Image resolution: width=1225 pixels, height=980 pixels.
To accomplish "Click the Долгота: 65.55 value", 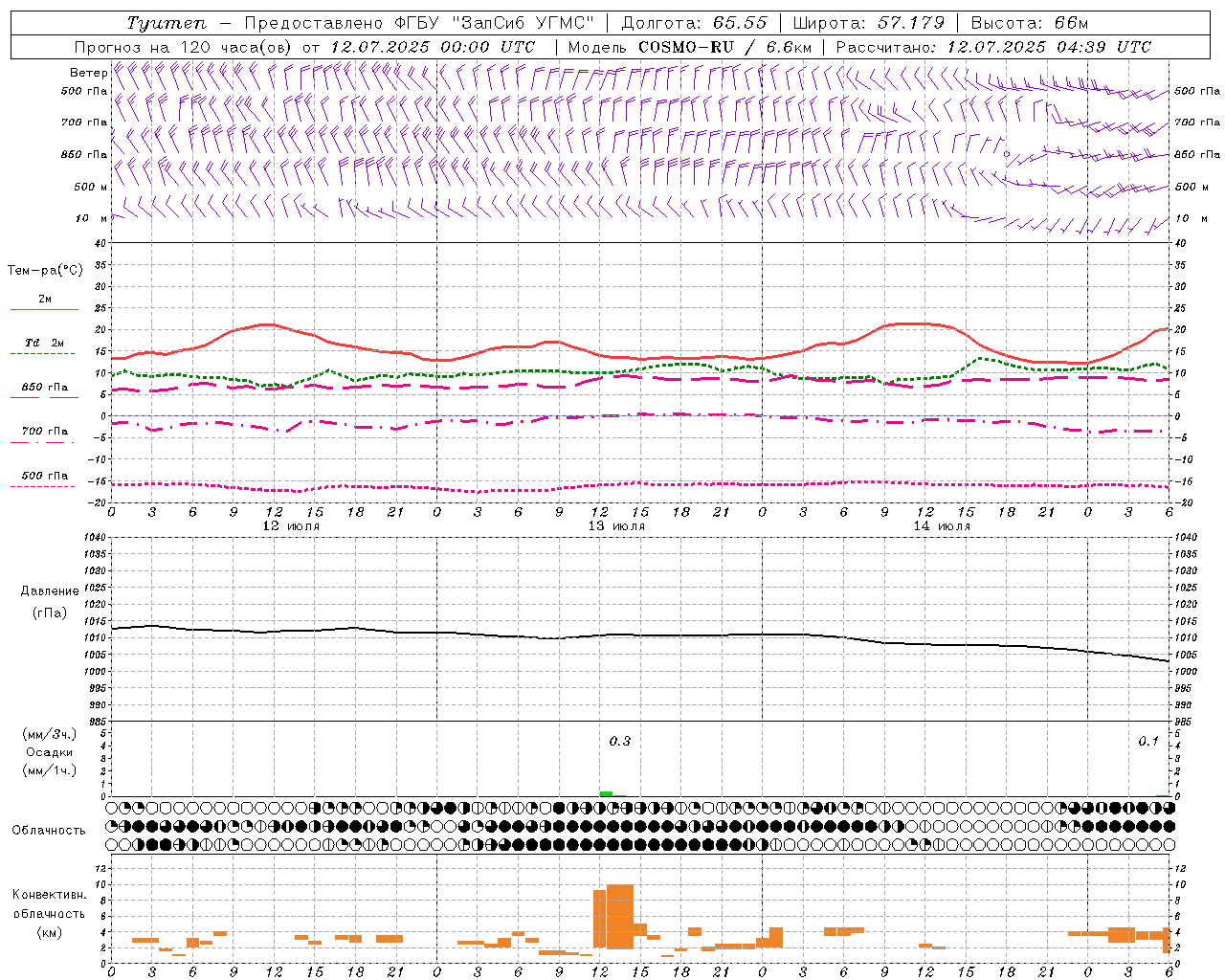I will click(694, 23).
